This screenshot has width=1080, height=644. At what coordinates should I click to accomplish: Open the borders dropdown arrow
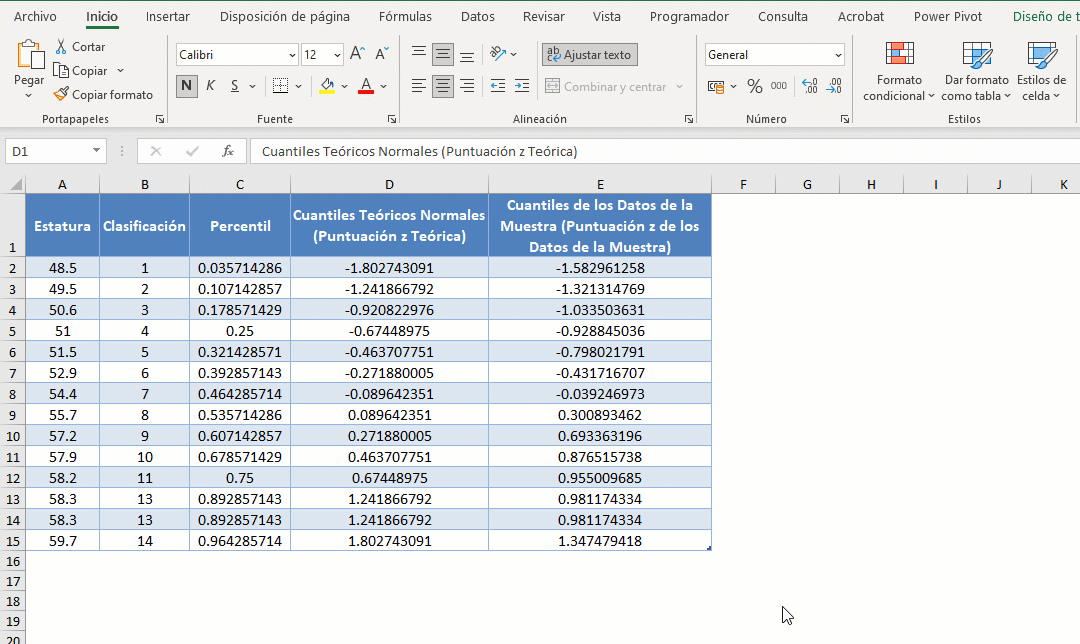click(298, 87)
